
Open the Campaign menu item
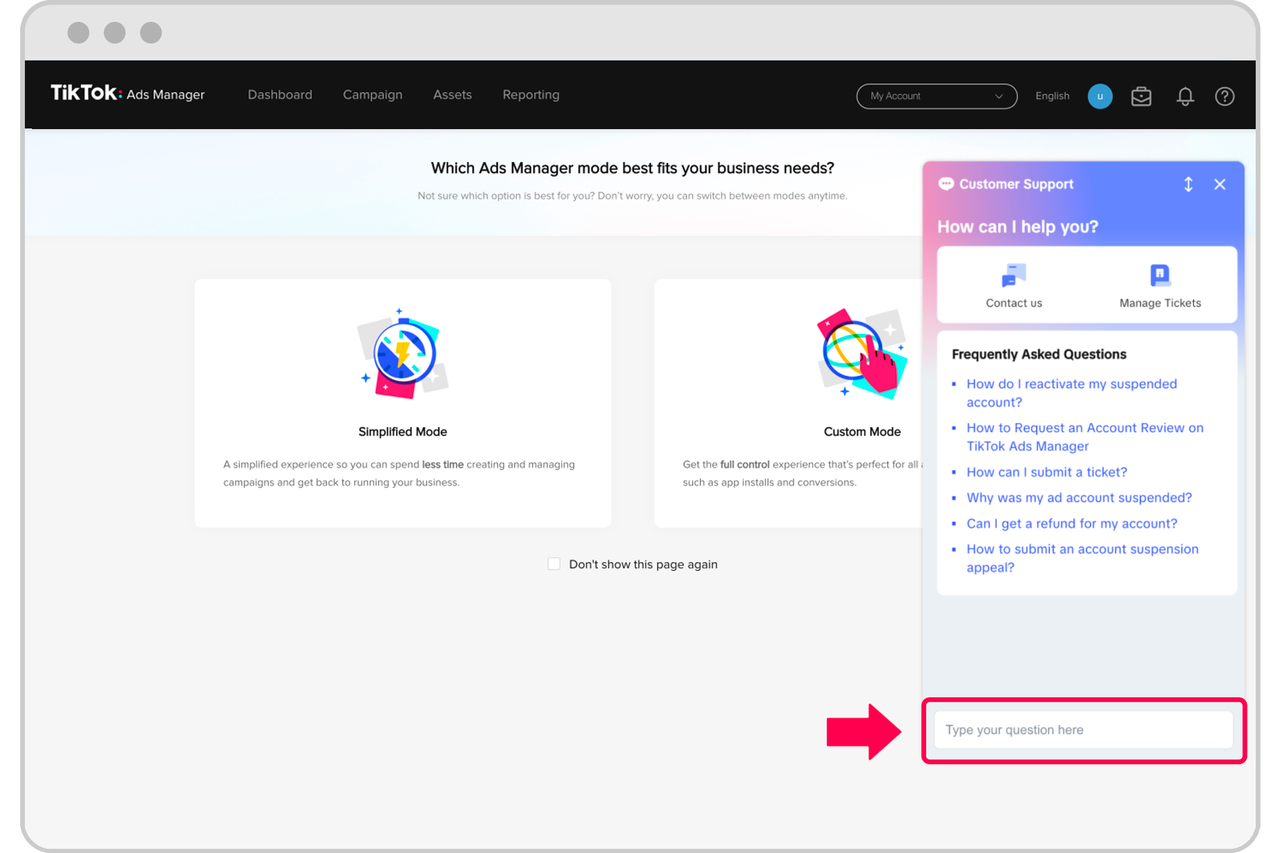coord(372,95)
